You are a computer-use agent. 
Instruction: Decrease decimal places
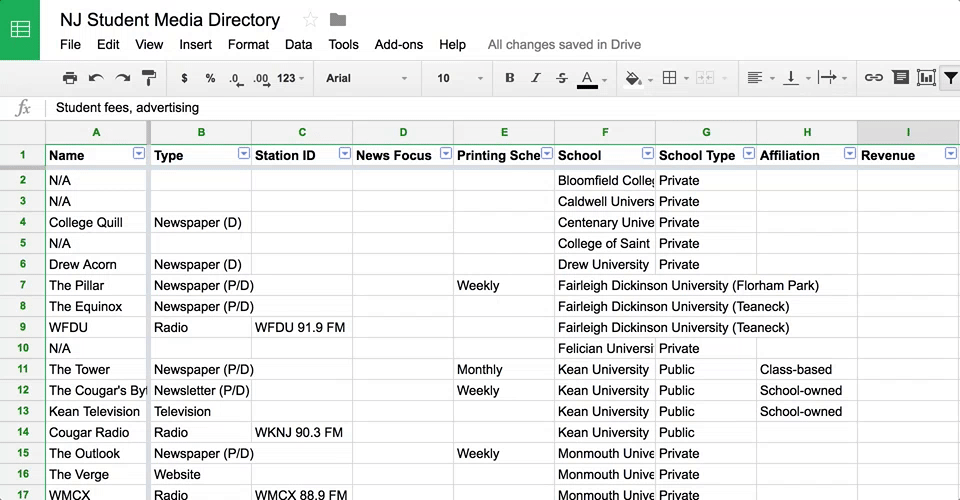[x=236, y=79]
